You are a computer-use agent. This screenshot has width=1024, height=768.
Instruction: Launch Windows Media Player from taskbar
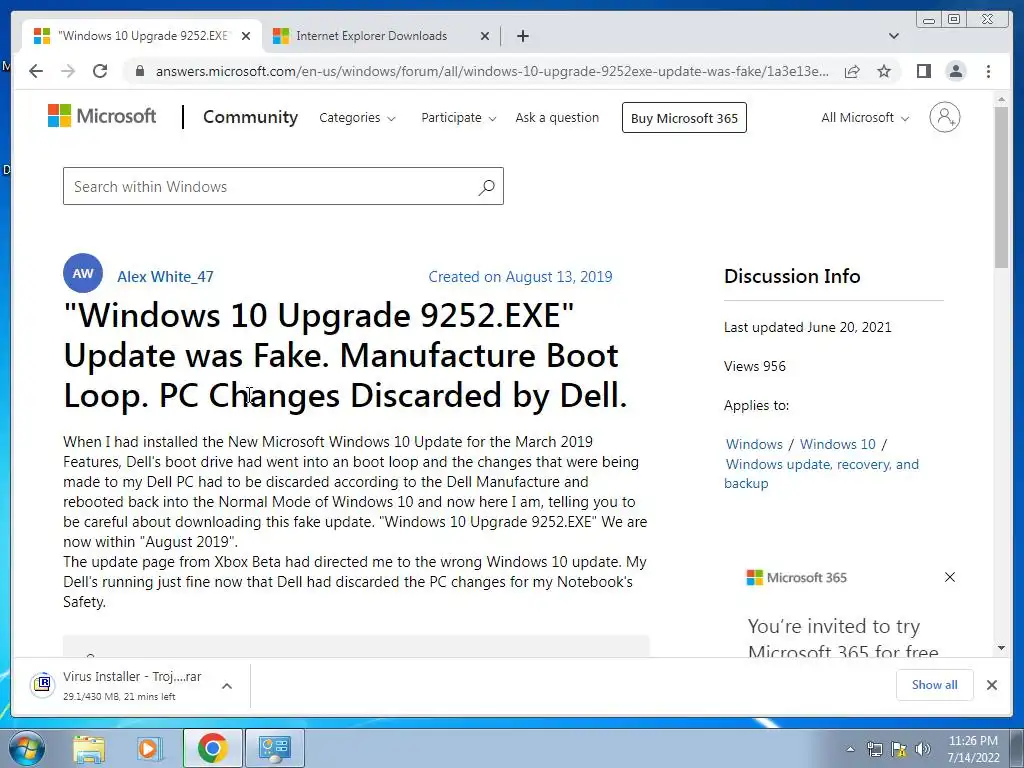149,748
